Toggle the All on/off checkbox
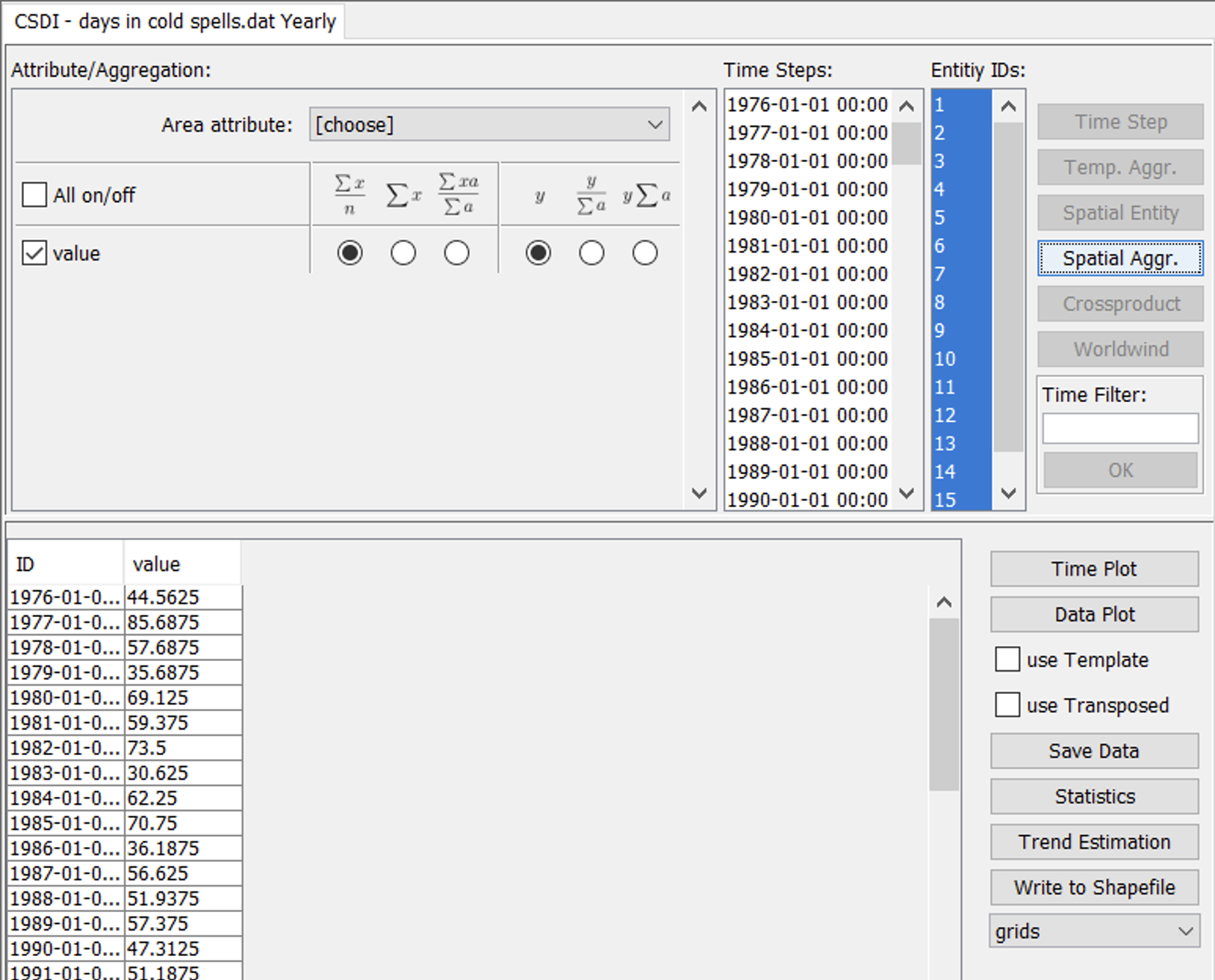 pyautogui.click(x=34, y=195)
